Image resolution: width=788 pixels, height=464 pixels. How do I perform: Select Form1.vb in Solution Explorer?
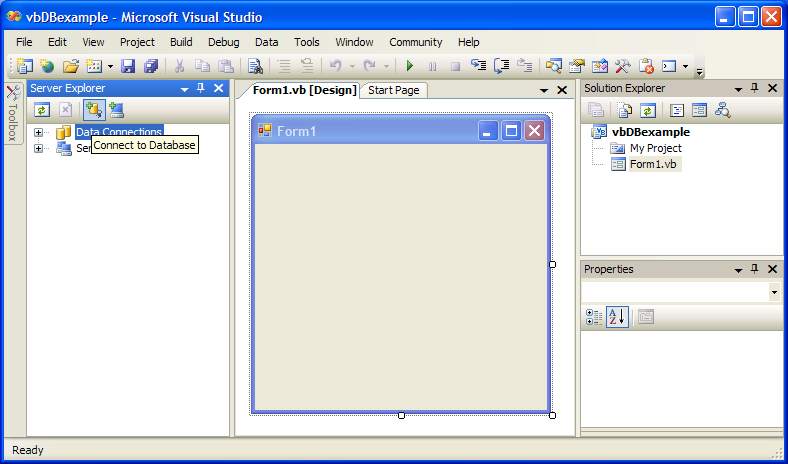click(x=654, y=164)
